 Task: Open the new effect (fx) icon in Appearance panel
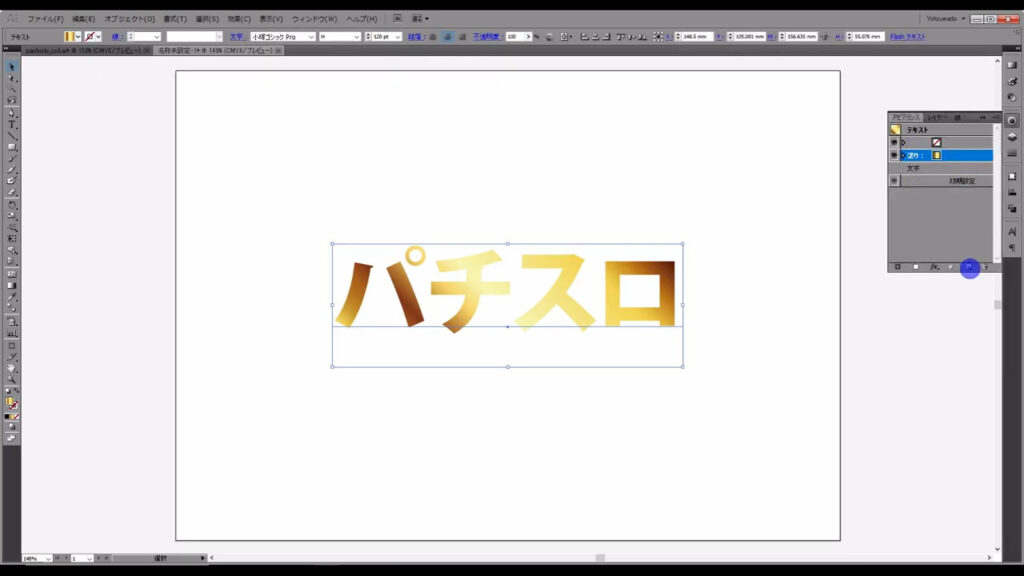point(935,268)
